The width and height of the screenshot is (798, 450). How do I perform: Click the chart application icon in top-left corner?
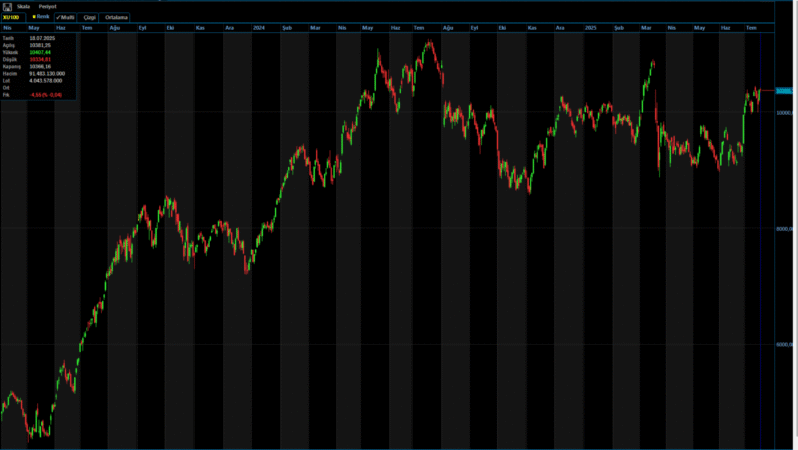click(7, 6)
